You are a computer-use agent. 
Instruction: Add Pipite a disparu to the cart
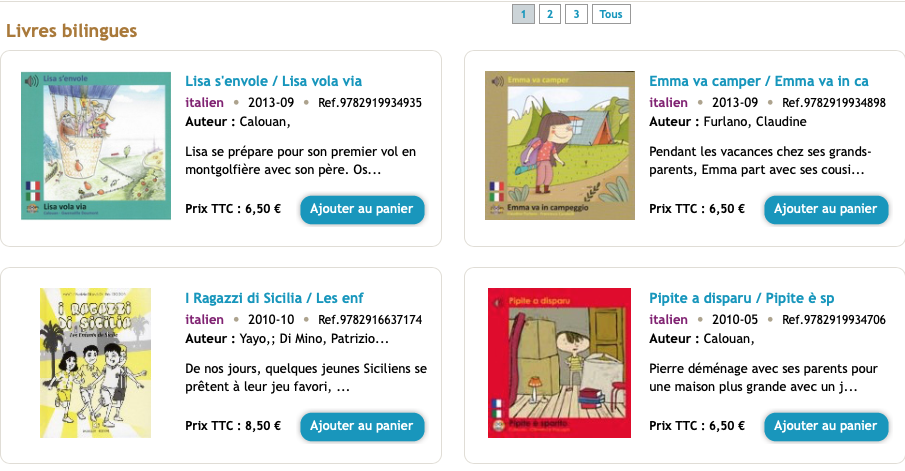click(x=826, y=426)
